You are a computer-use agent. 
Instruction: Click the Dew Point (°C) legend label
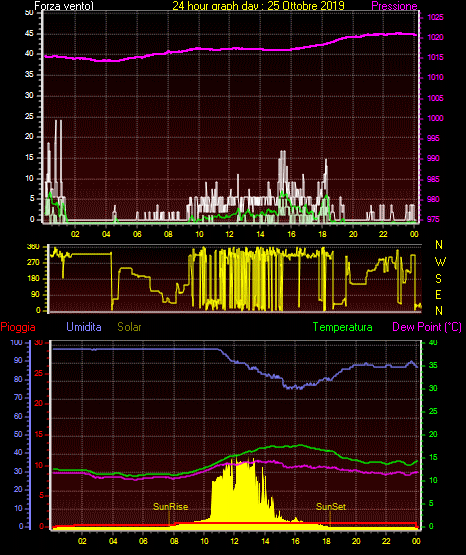(427, 327)
